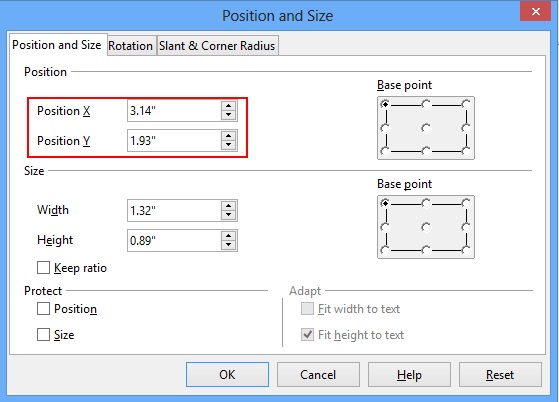The width and height of the screenshot is (559, 402).
Task: Select bottom-left base point for Size
Action: pyautogui.click(x=385, y=251)
